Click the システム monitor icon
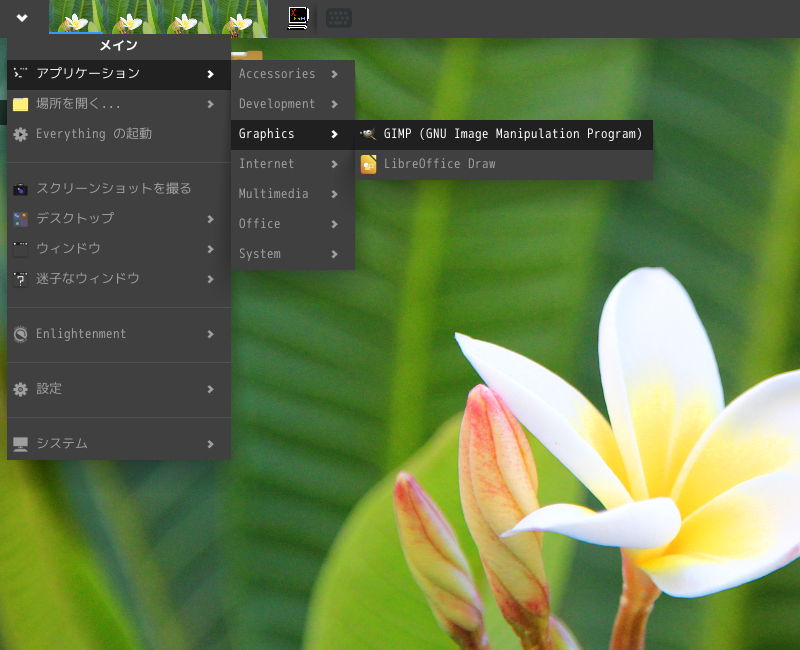 [20, 444]
